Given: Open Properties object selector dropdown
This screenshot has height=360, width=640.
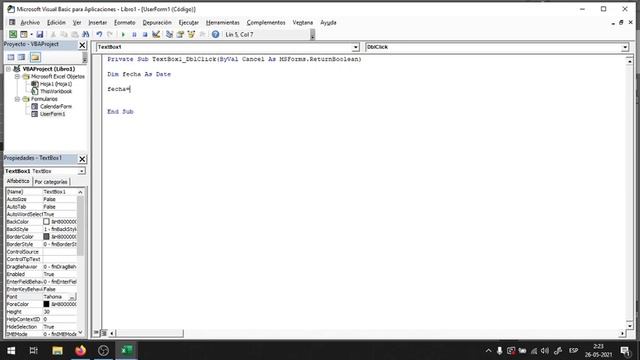Looking at the screenshot, I should (82, 171).
